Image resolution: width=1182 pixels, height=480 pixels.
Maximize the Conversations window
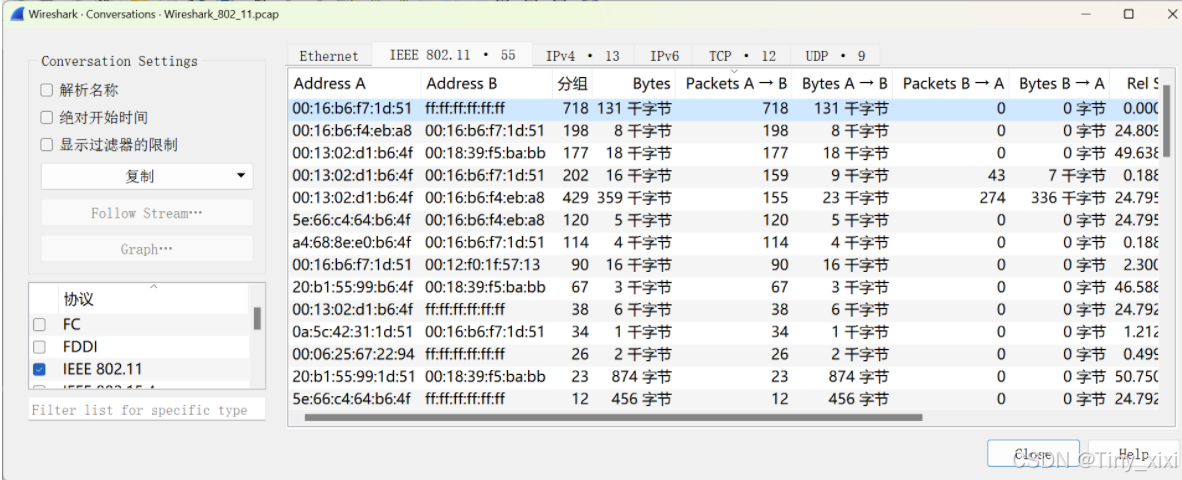pyautogui.click(x=1128, y=14)
